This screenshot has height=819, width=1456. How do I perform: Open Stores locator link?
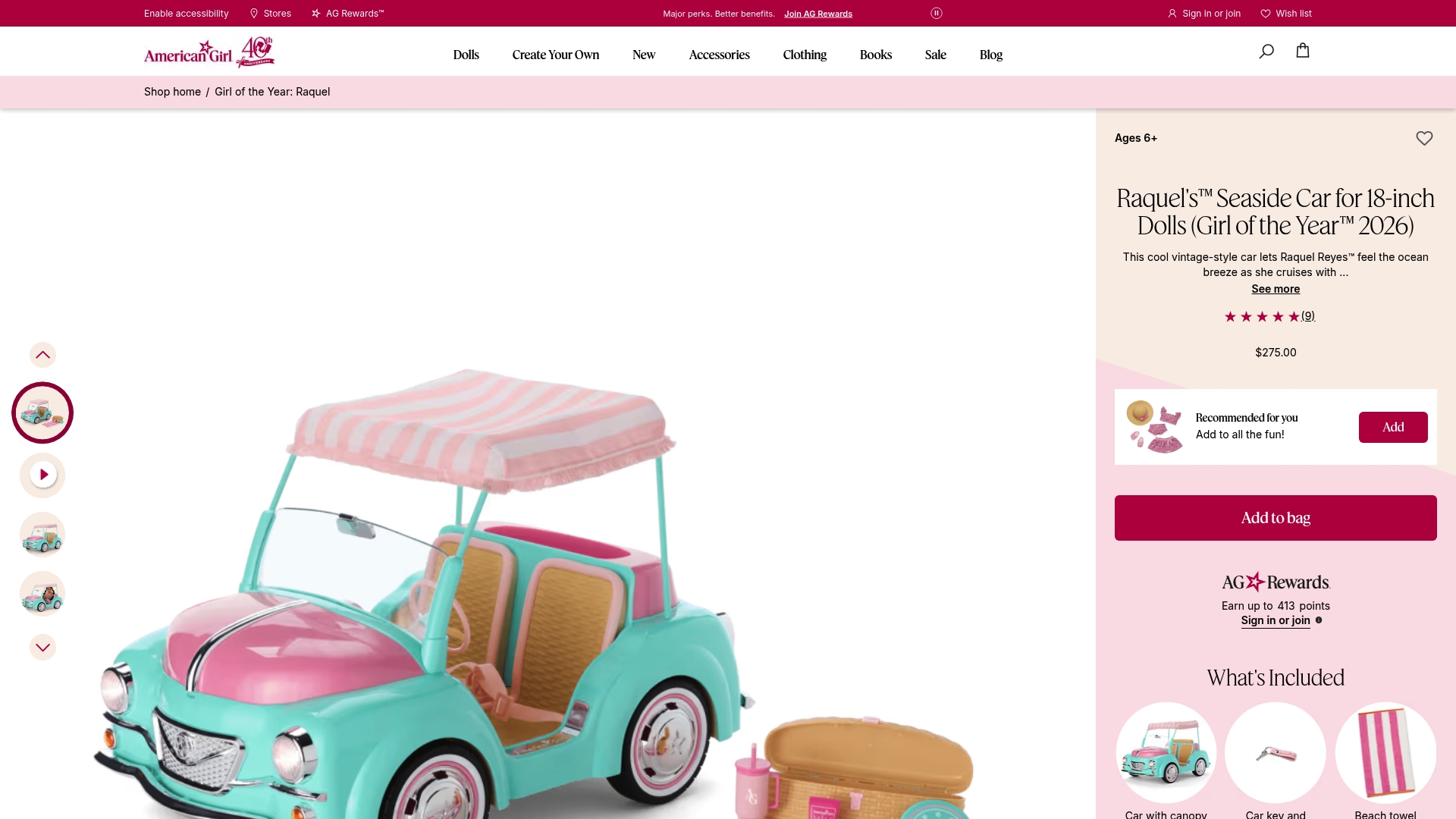(x=271, y=14)
